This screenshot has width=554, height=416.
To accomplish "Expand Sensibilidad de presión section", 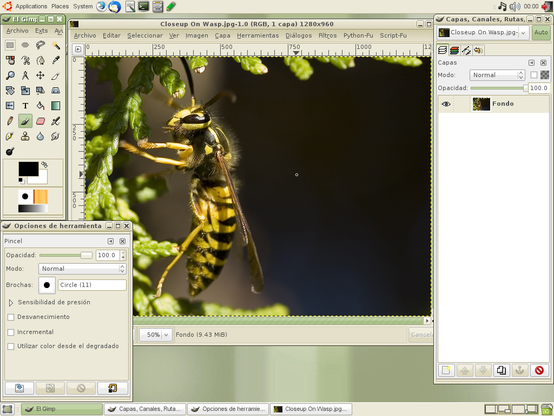I will click(x=11, y=303).
